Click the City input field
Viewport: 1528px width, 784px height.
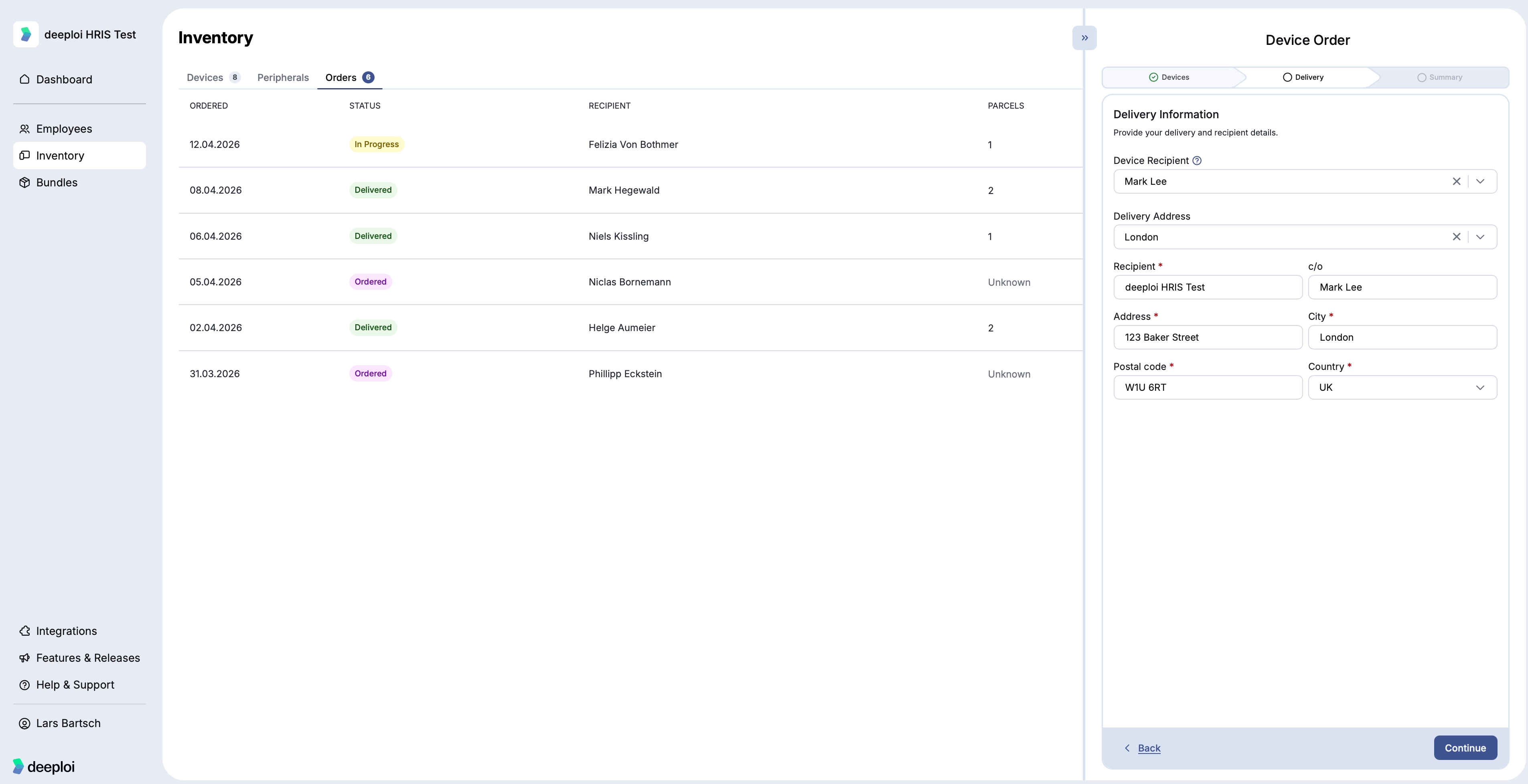click(x=1402, y=337)
